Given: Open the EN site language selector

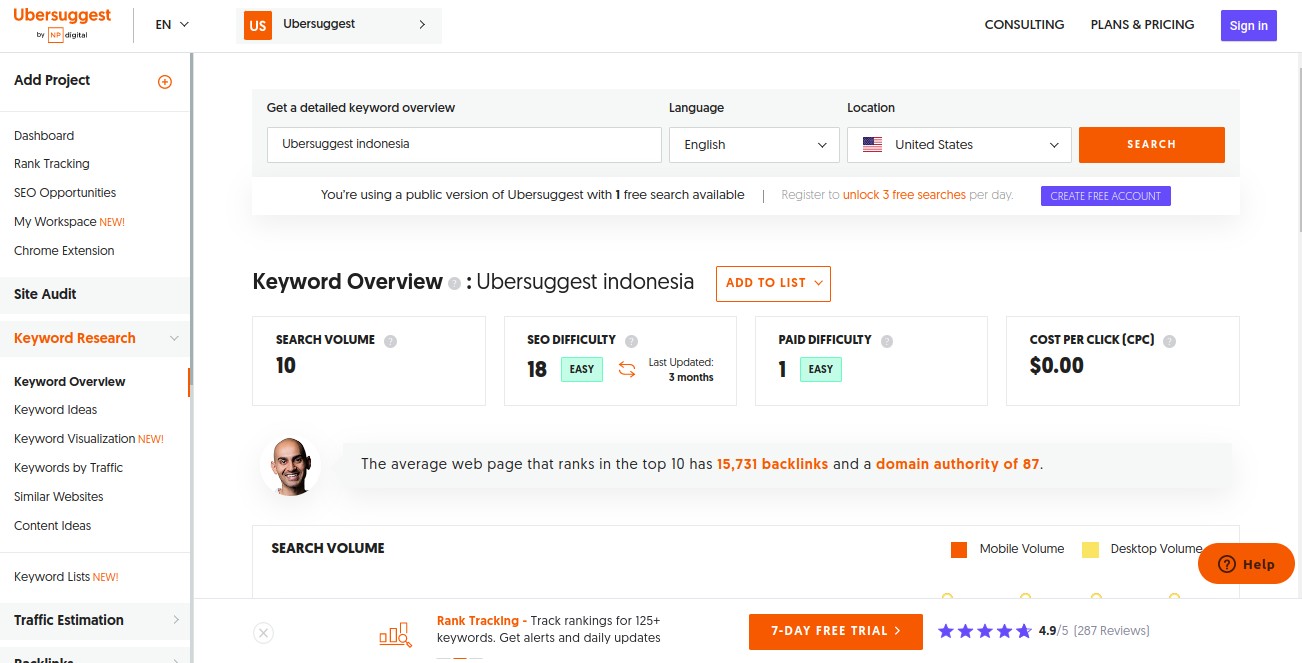Looking at the screenshot, I should pos(172,25).
